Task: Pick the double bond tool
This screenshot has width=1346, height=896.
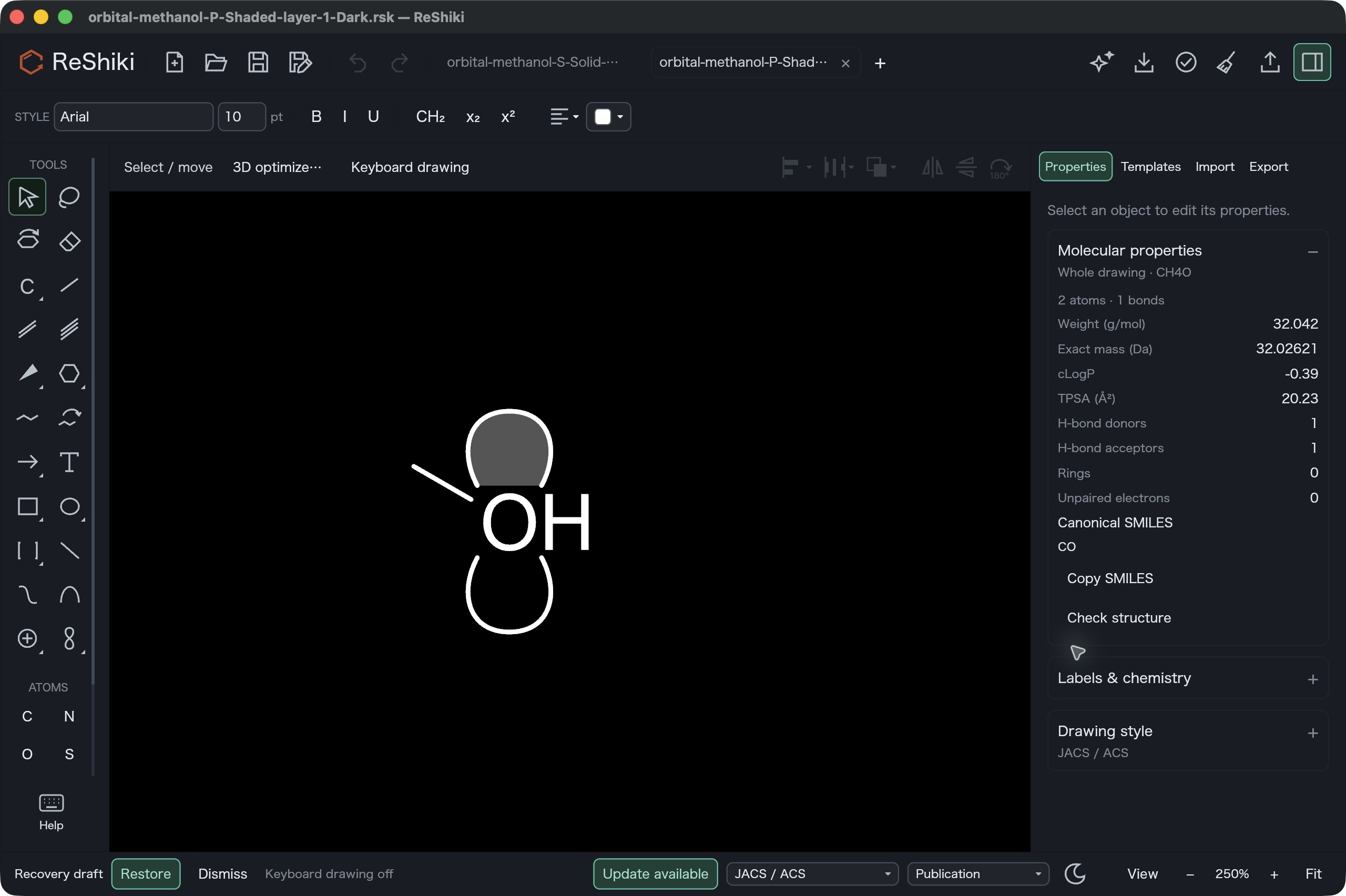Action: pyautogui.click(x=27, y=329)
